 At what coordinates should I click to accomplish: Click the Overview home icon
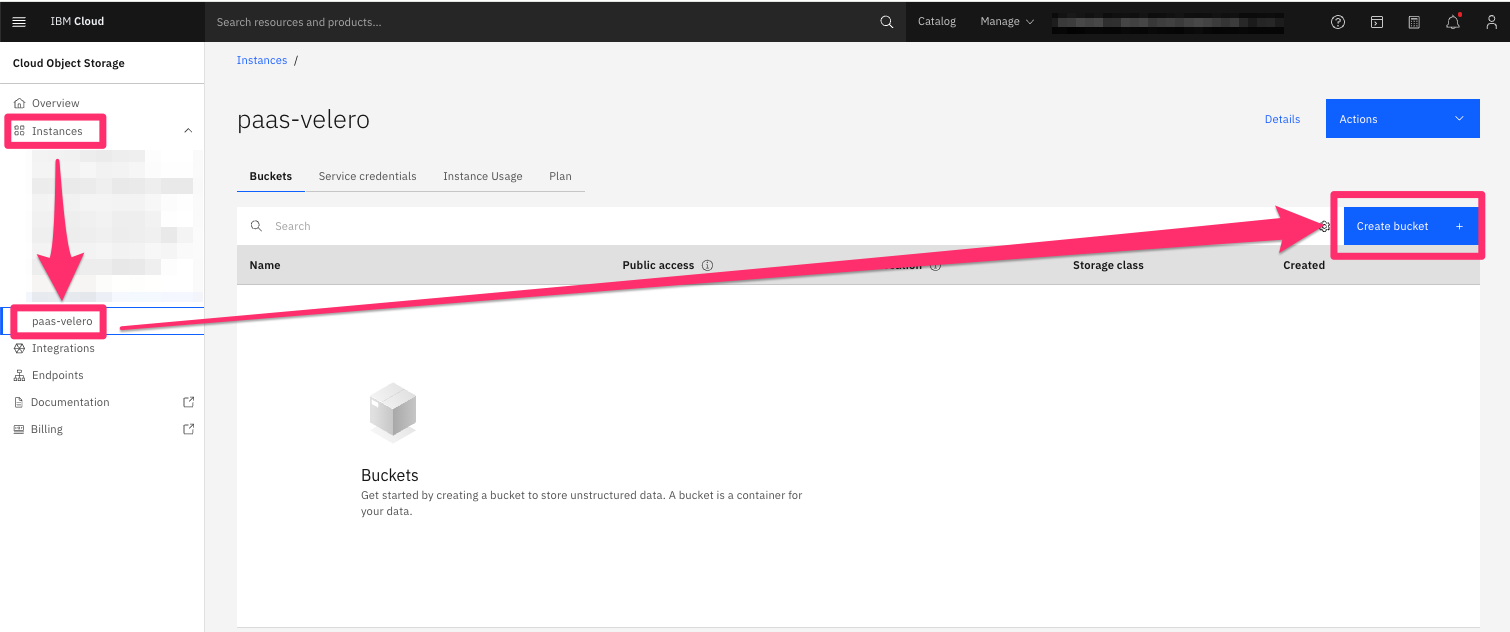point(19,103)
